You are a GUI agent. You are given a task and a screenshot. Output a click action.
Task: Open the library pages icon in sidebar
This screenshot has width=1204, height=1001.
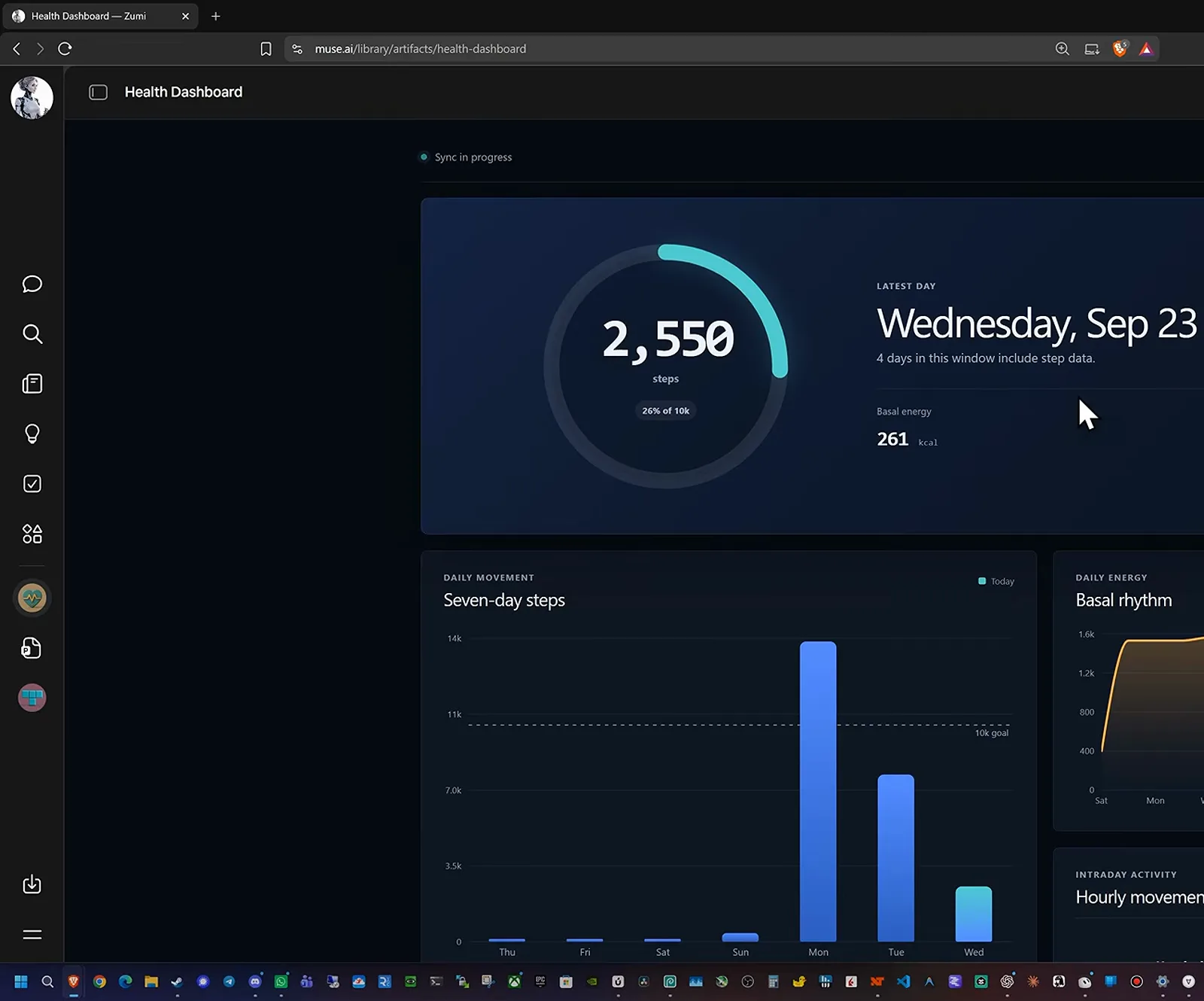pyautogui.click(x=32, y=384)
